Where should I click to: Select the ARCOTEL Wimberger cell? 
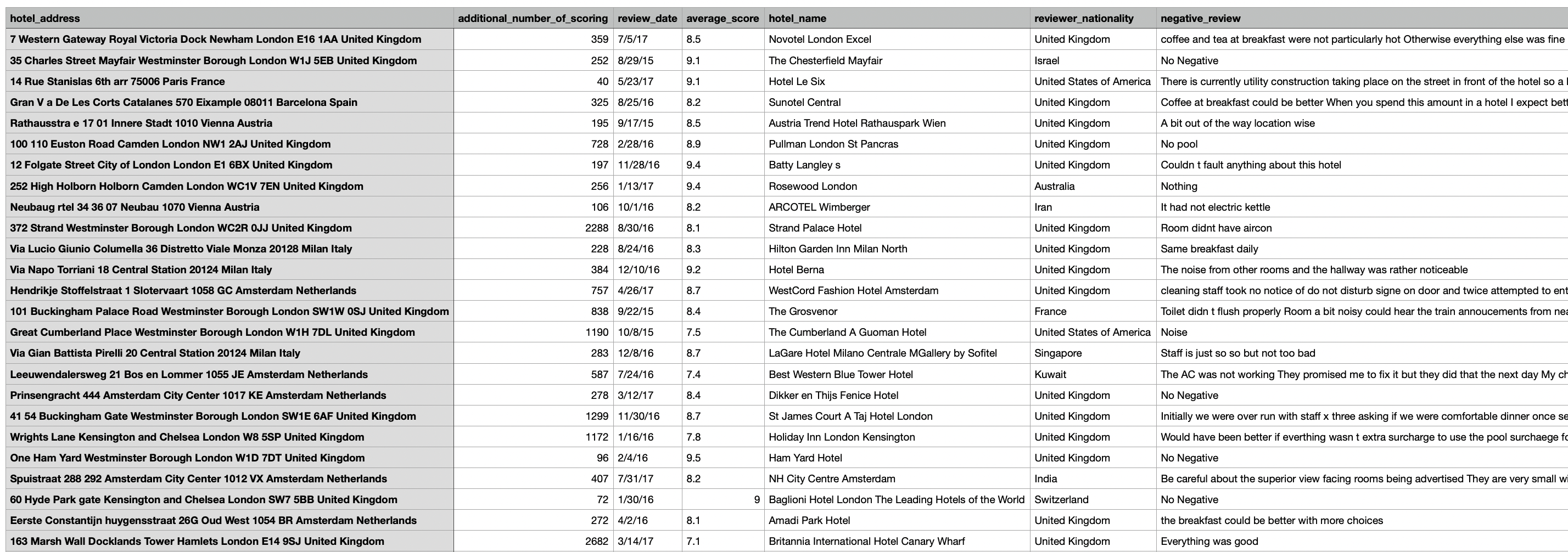[x=897, y=207]
